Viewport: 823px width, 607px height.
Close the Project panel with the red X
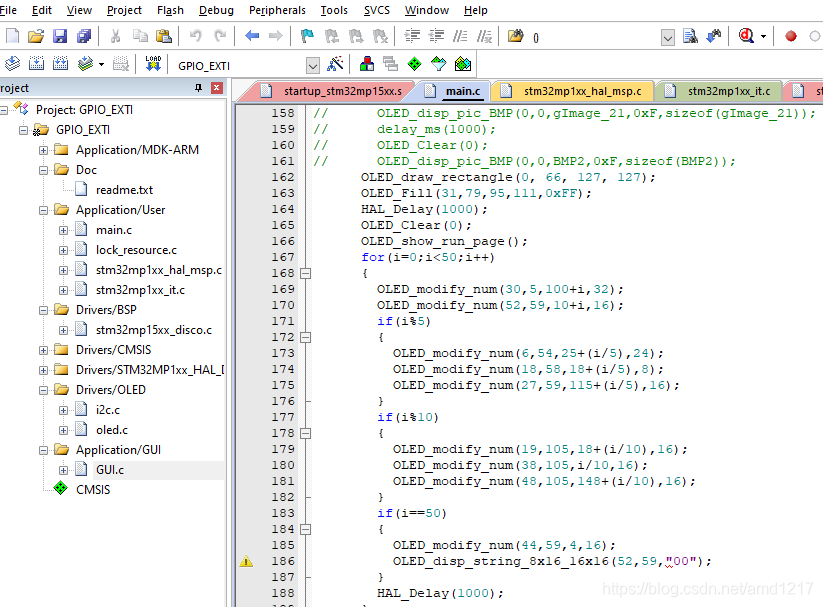(x=216, y=88)
